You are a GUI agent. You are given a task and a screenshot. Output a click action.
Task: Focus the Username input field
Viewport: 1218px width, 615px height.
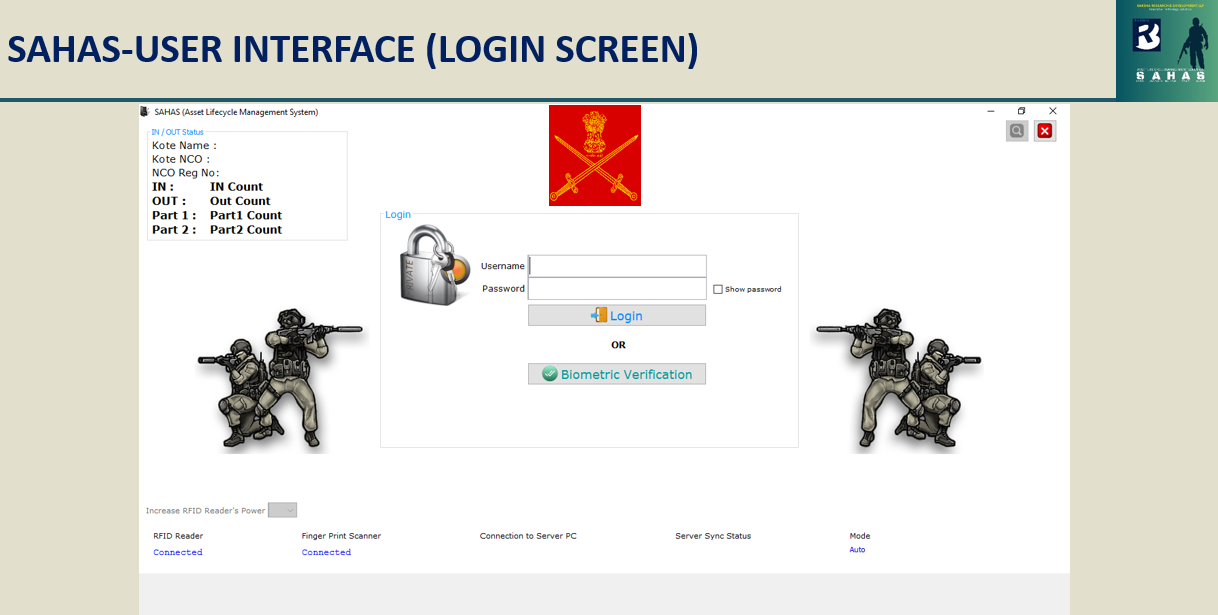[x=617, y=266]
